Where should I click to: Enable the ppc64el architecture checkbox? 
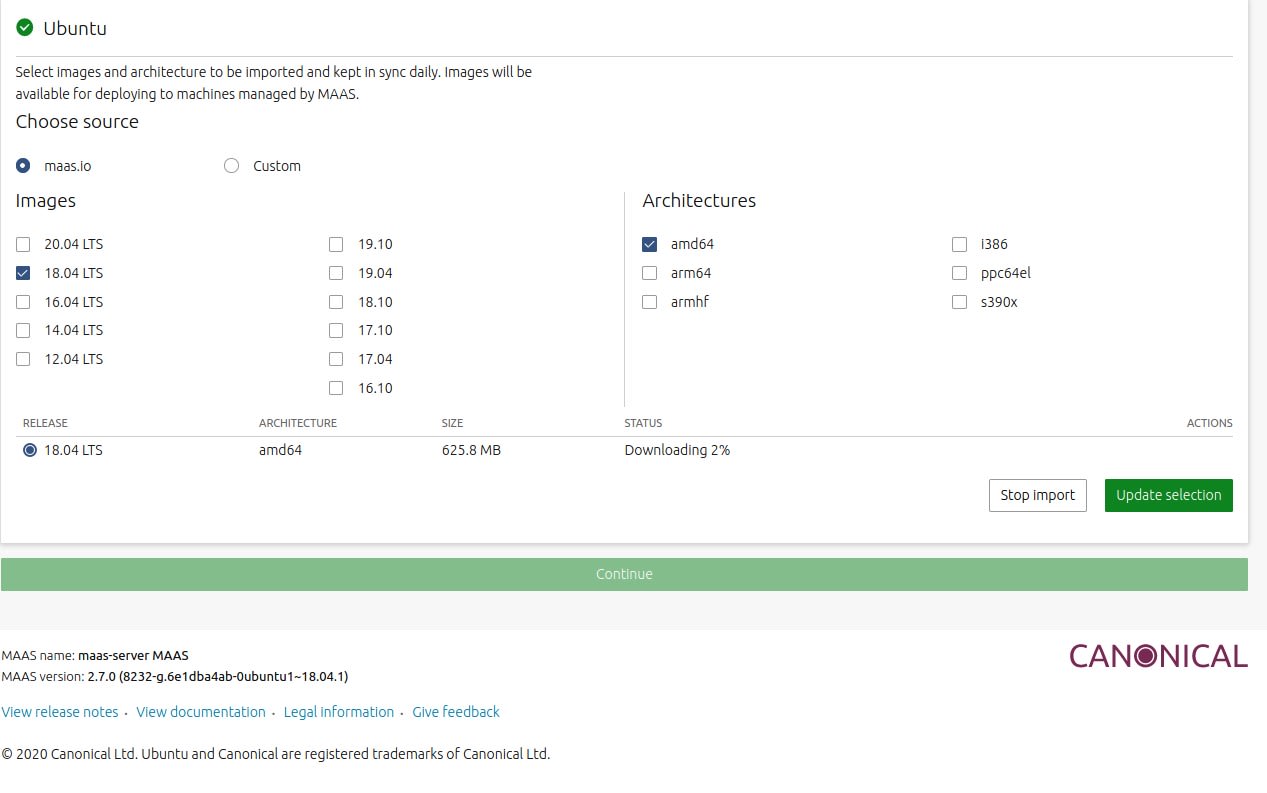pyautogui.click(x=960, y=273)
